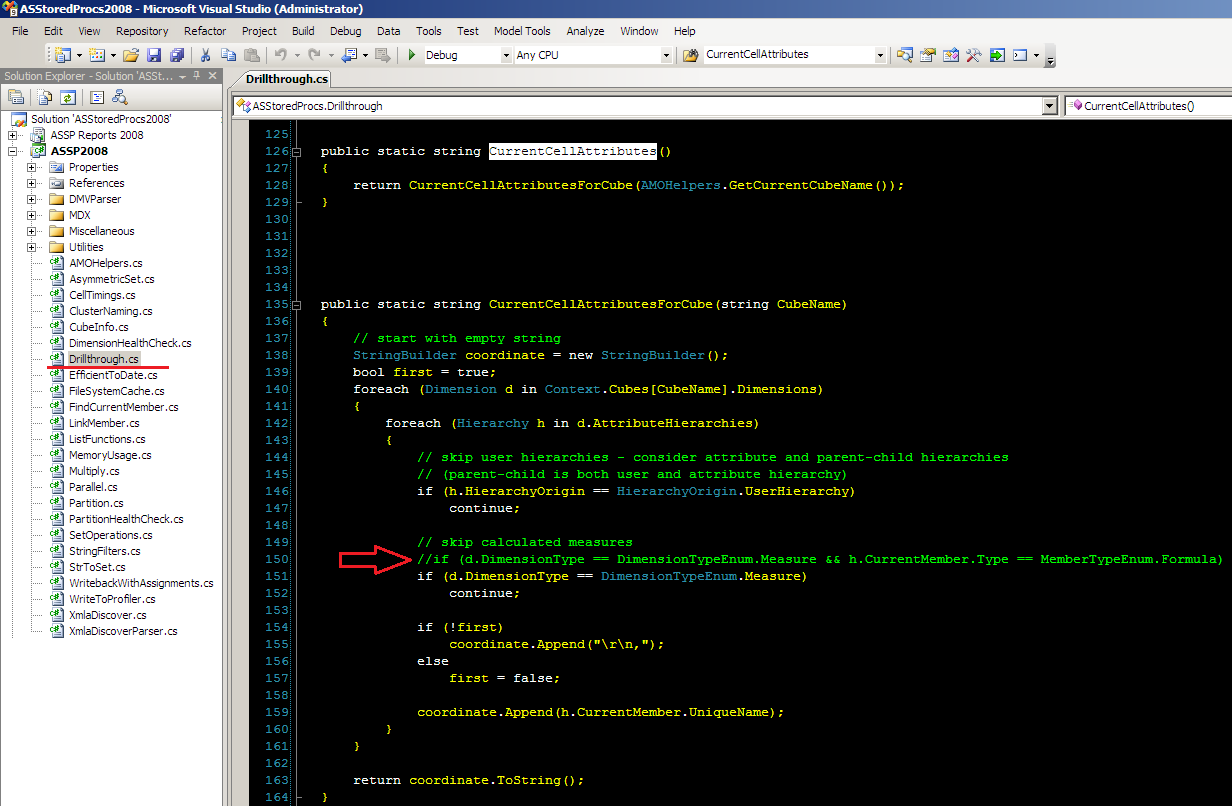Open the Build menu
The width and height of the screenshot is (1232, 806).
(303, 31)
